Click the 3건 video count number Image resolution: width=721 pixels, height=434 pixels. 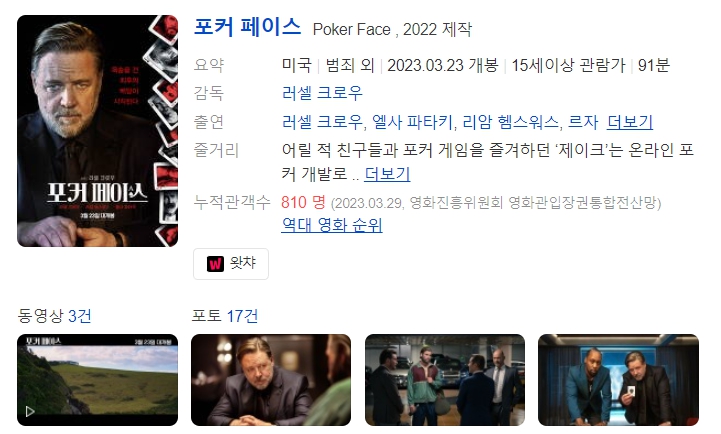pyautogui.click(x=80, y=316)
